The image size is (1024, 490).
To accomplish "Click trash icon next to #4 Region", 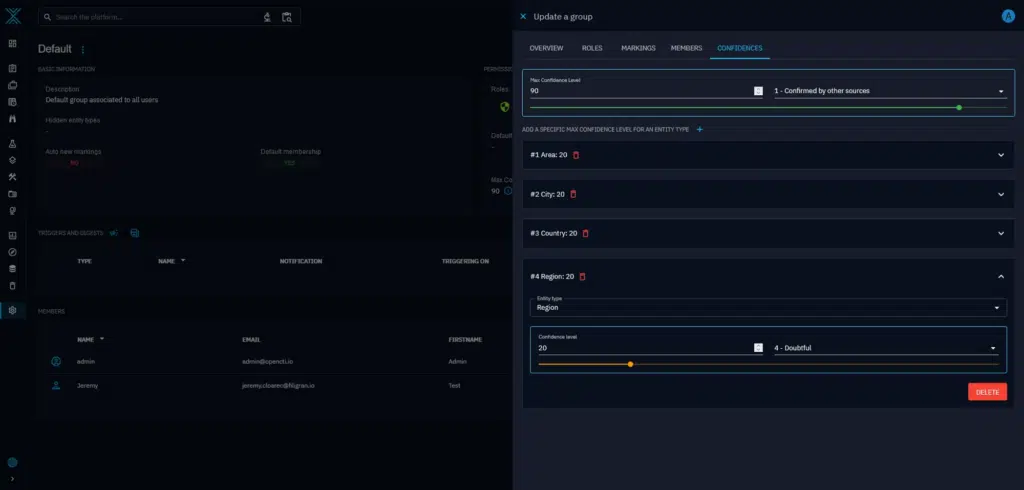I will [582, 276].
